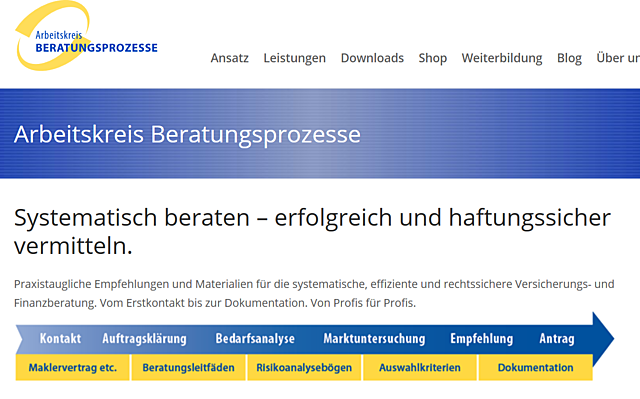Open the Shop menu item

[432, 58]
